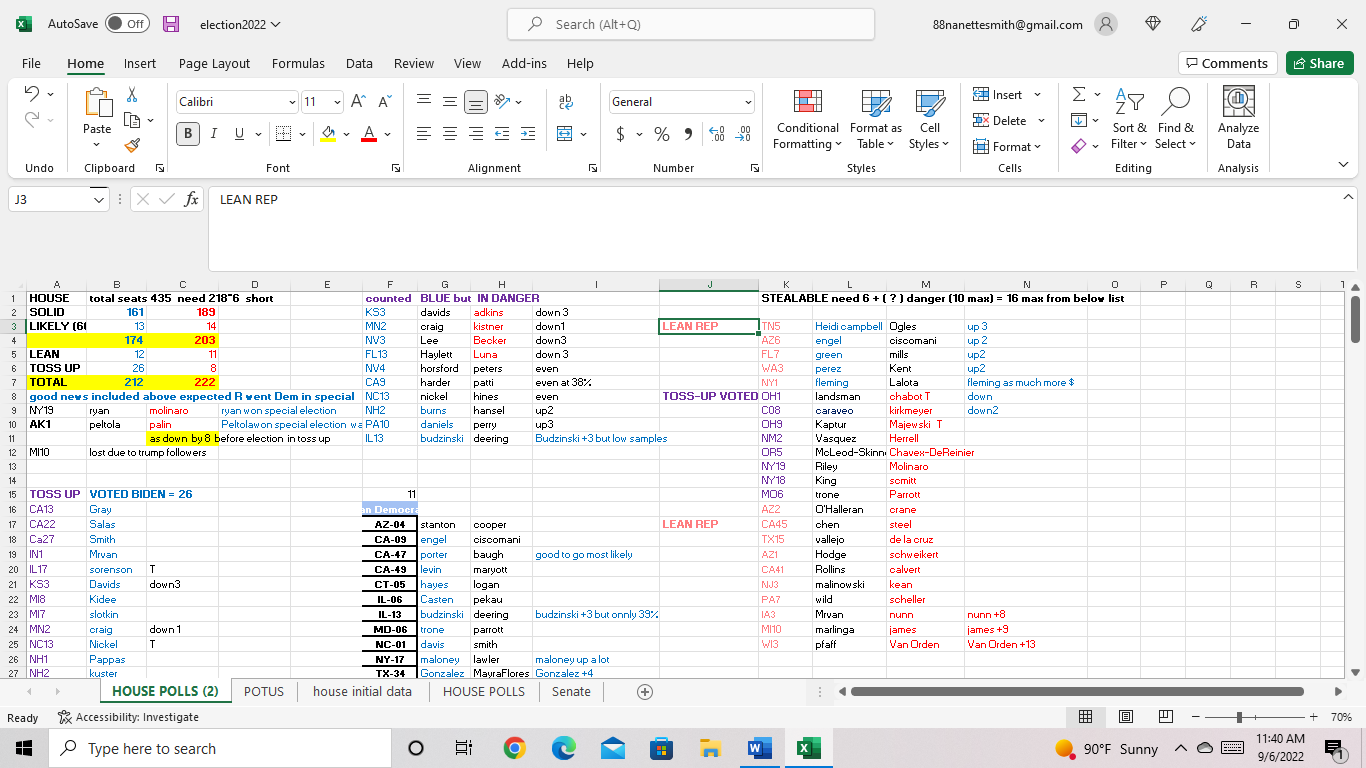
Task: Apply percent style to the cell
Action: (x=662, y=134)
